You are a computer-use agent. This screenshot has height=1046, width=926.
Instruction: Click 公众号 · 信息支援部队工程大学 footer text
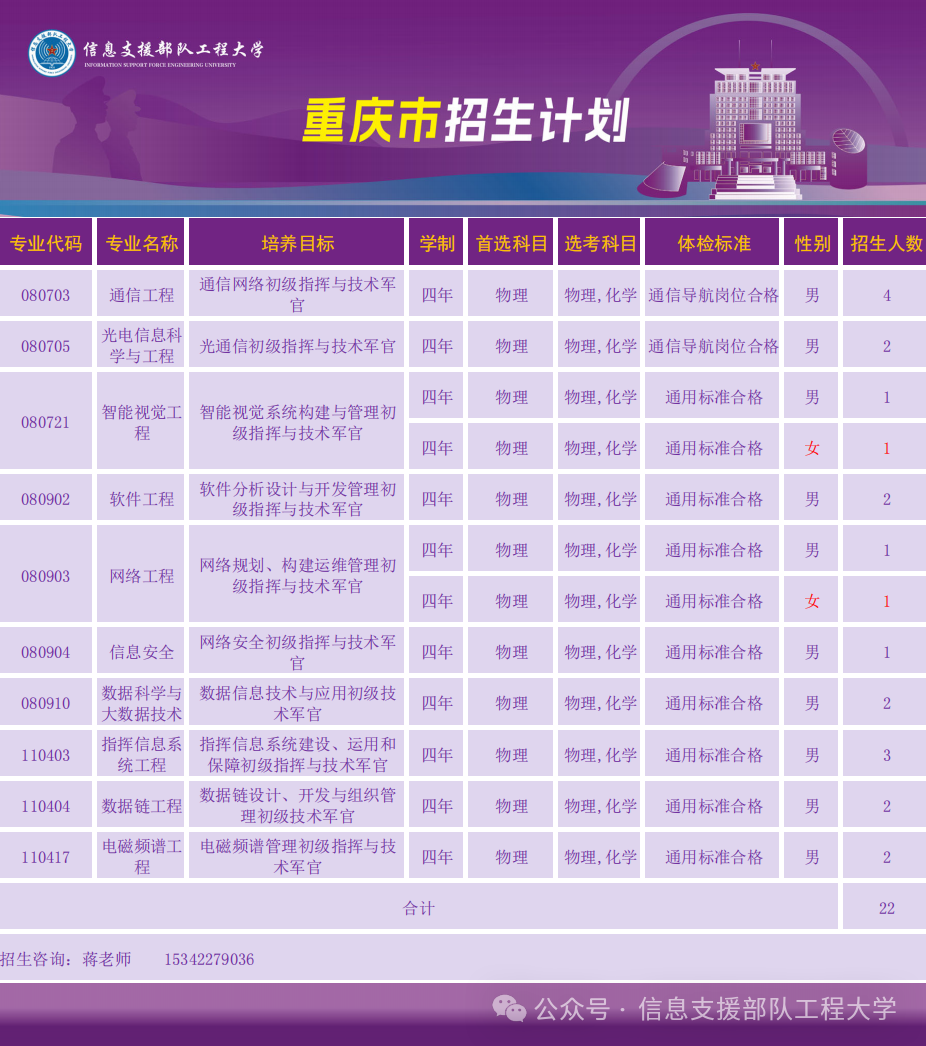pos(715,1008)
